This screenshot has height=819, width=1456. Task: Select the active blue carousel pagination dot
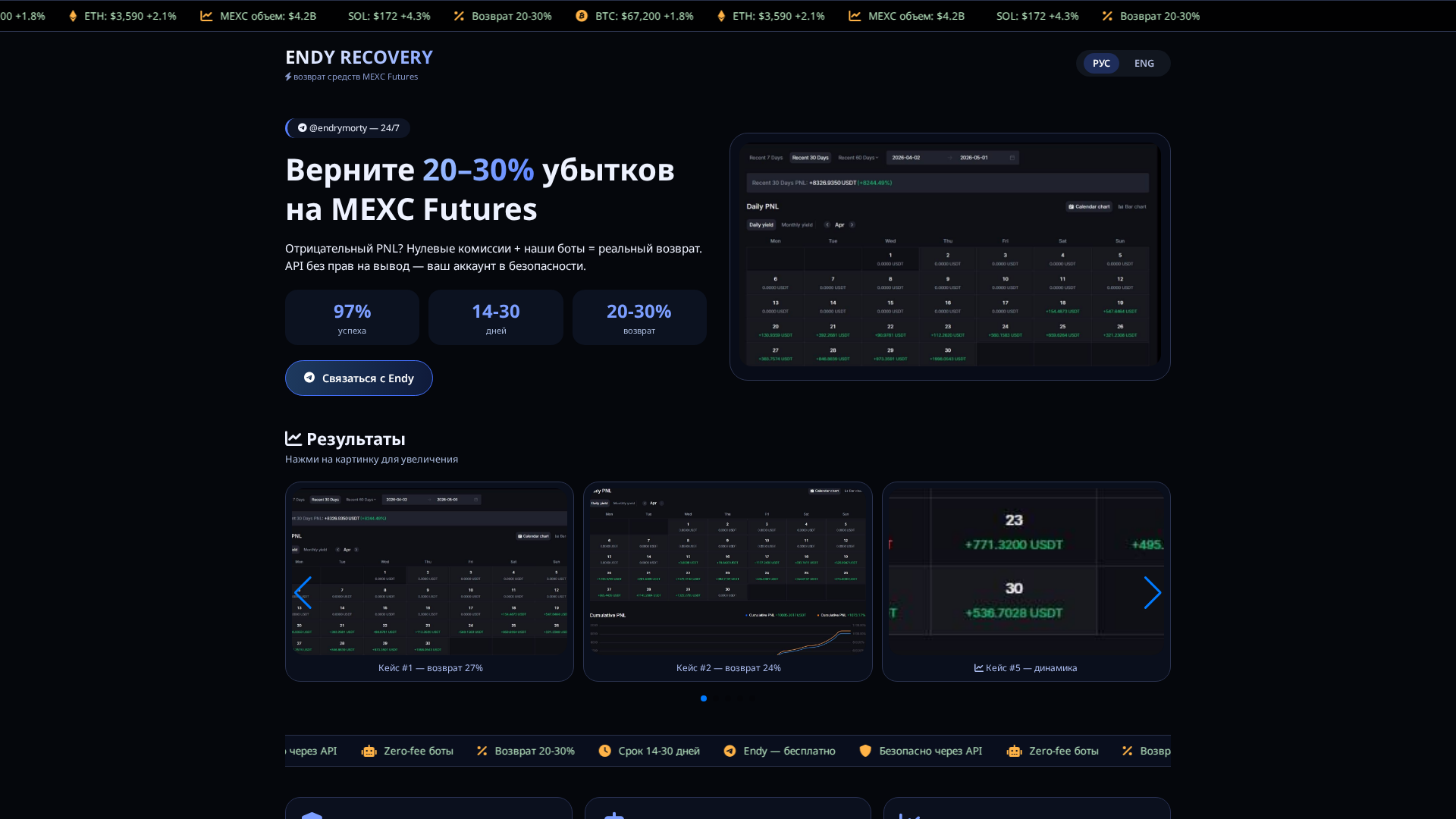click(704, 698)
